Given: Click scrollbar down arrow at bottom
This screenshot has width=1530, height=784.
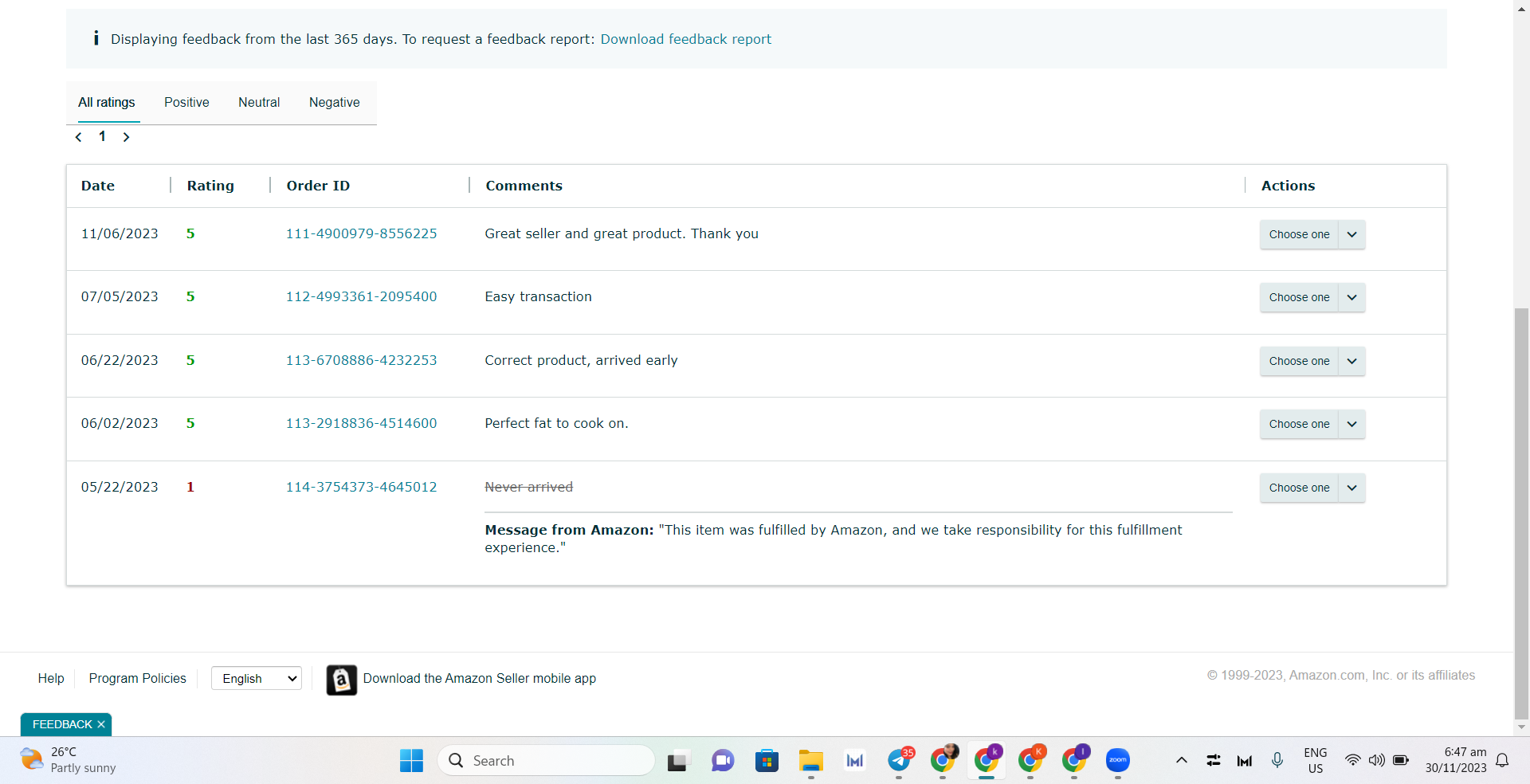Looking at the screenshot, I should 1521,727.
